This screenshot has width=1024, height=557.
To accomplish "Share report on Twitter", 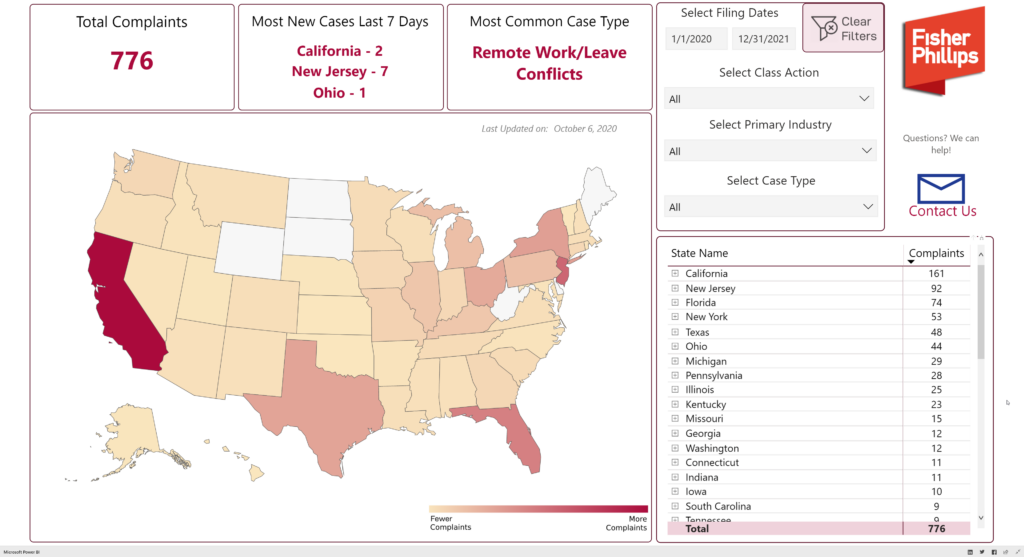I will pyautogui.click(x=982, y=552).
